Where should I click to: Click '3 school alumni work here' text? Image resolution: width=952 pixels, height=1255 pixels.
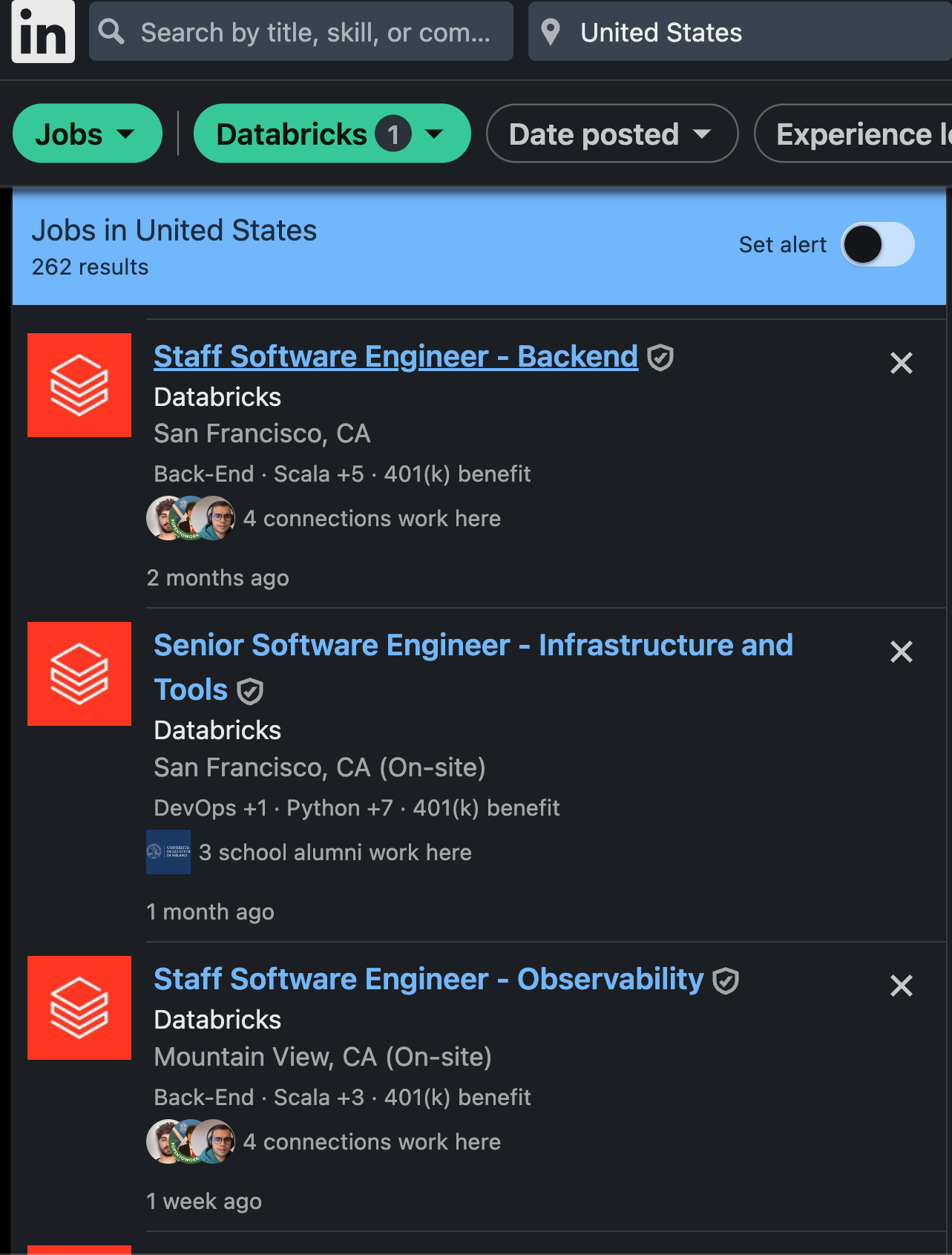click(335, 852)
